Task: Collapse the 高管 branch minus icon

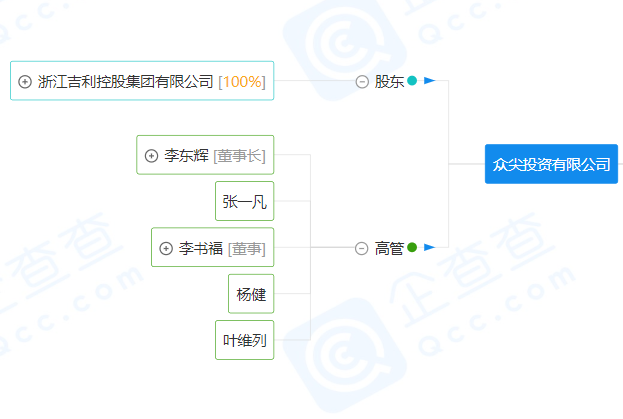Action: coord(362,248)
